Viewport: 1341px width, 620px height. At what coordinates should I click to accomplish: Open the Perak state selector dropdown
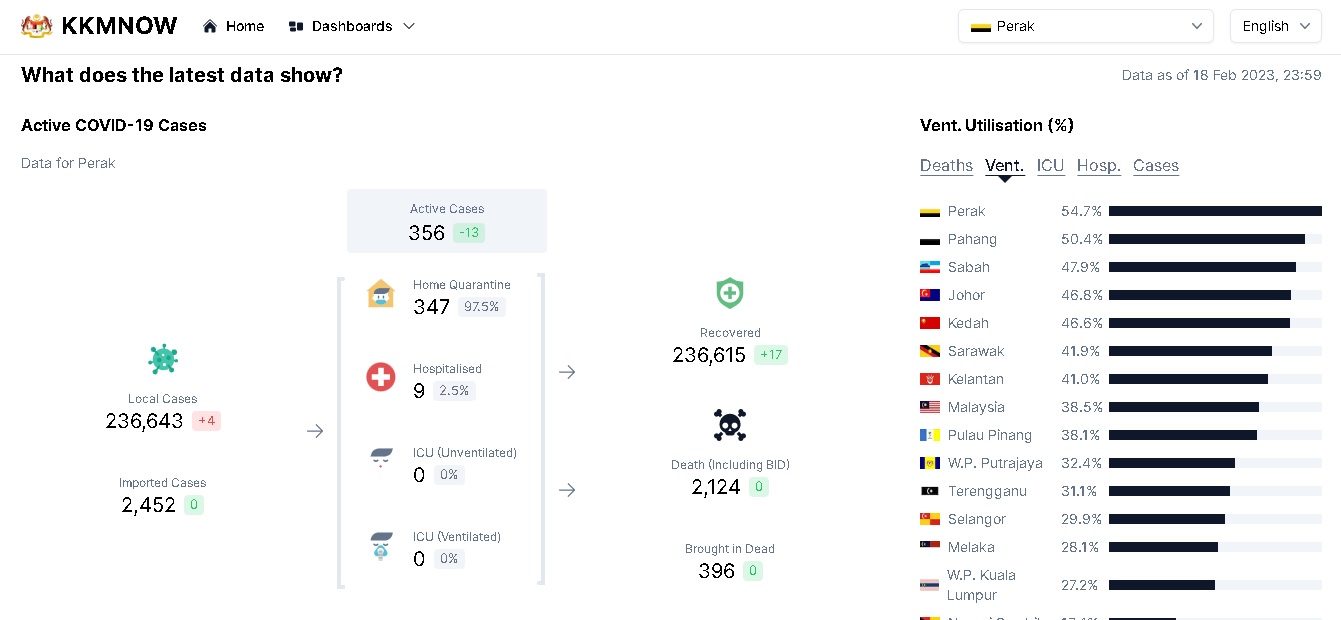[1085, 26]
